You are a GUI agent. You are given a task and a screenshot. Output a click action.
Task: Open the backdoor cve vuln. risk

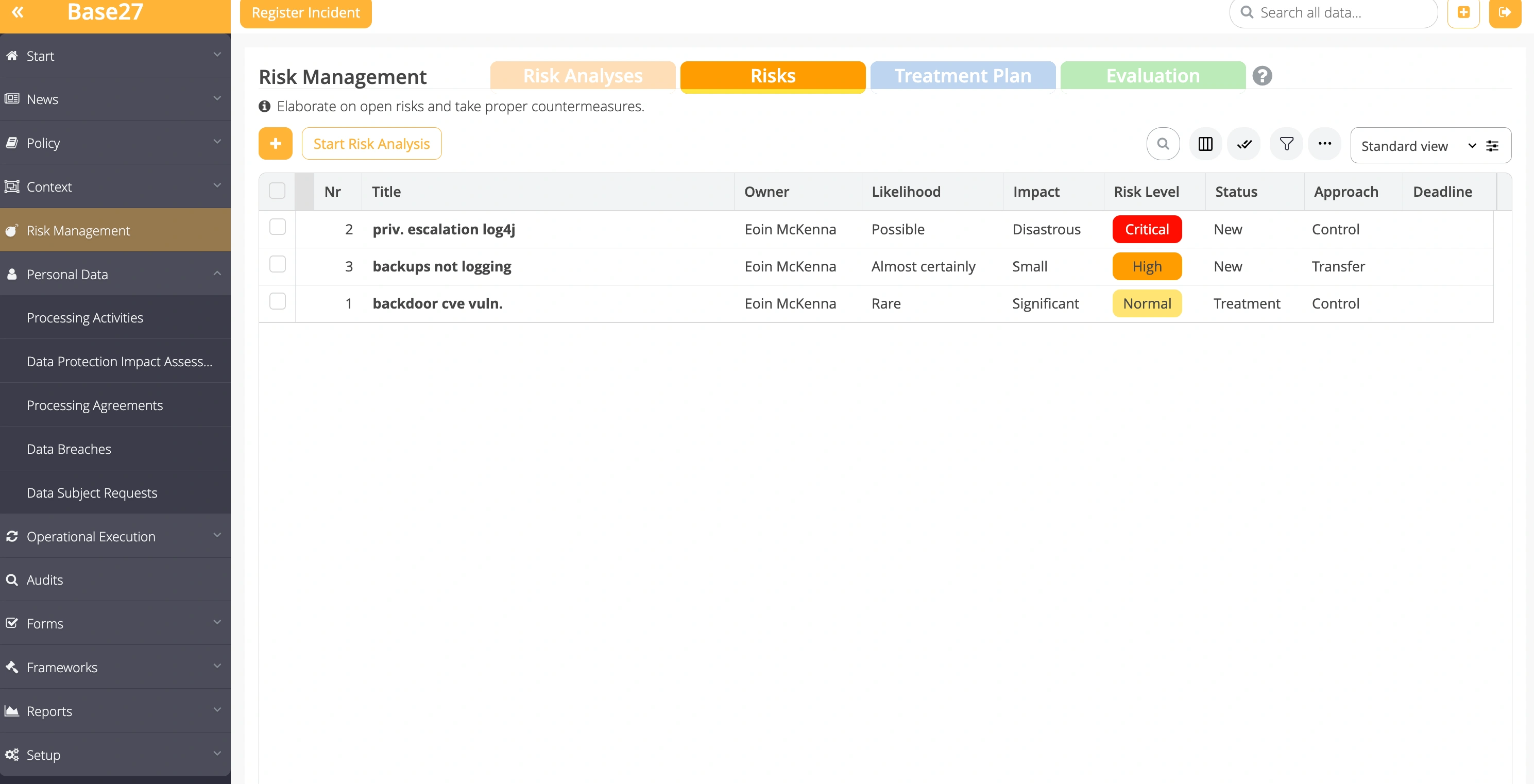click(438, 303)
